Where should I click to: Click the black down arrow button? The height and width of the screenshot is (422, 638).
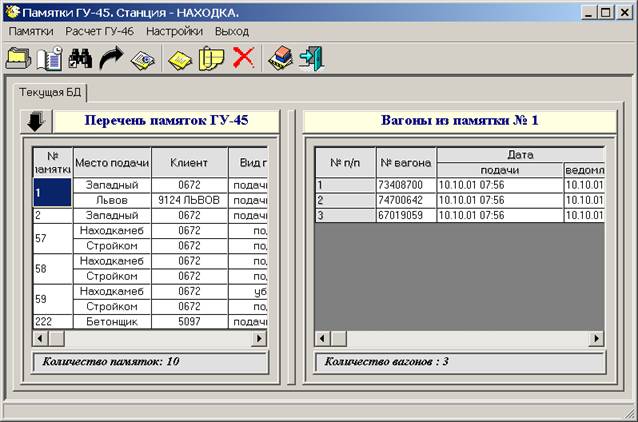pos(35,121)
